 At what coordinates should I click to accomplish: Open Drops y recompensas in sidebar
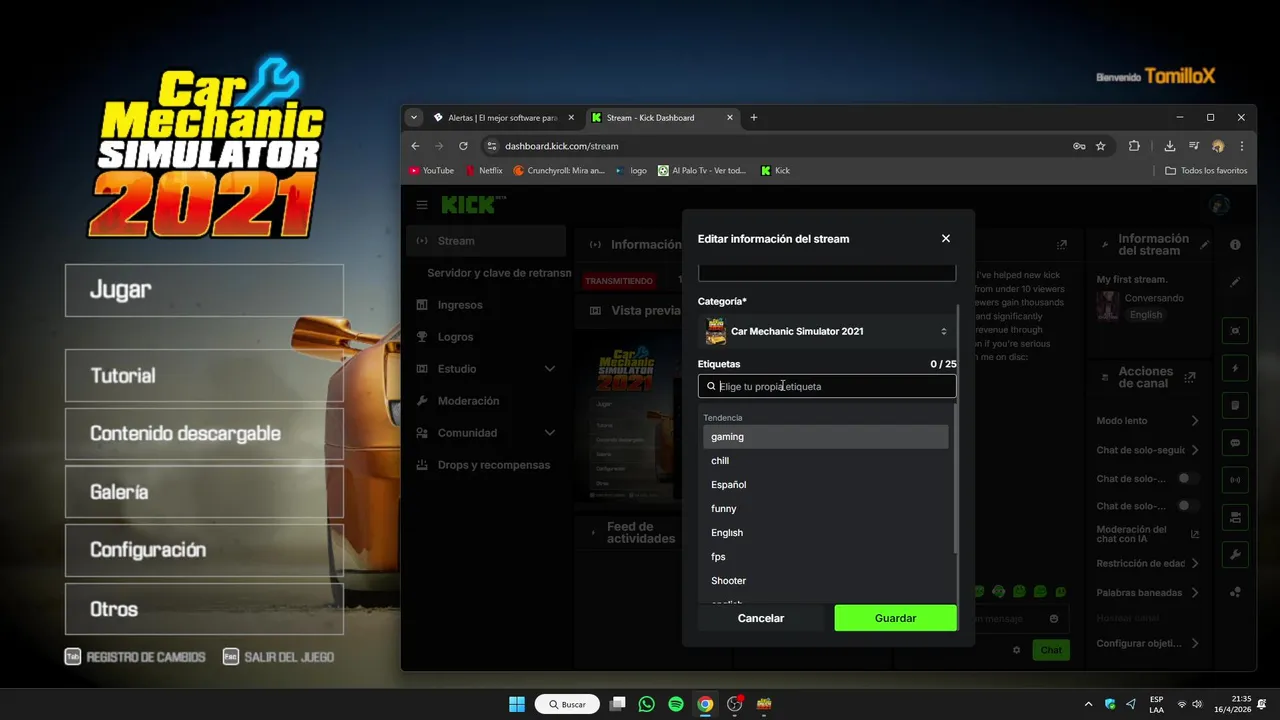click(x=487, y=465)
